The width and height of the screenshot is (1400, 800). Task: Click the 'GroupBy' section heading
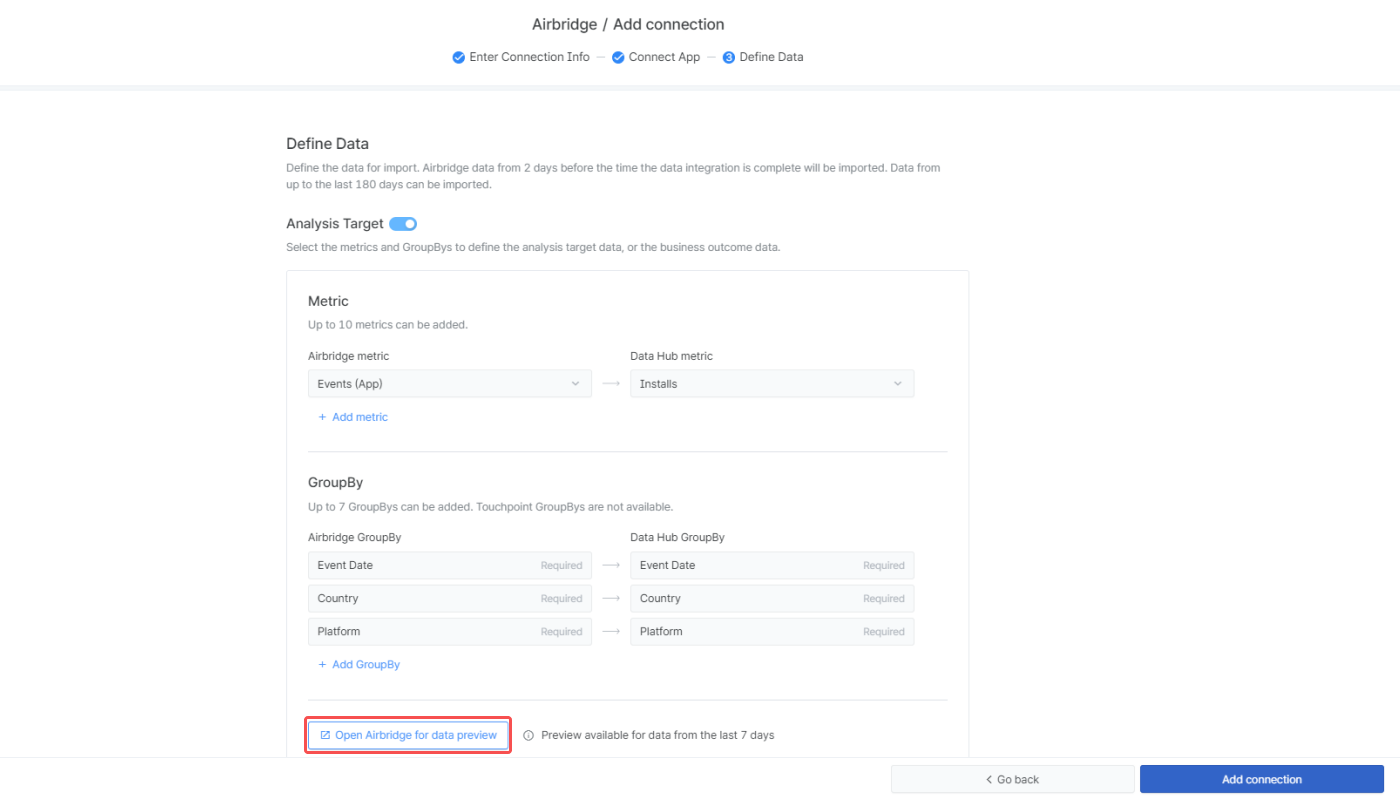point(335,482)
